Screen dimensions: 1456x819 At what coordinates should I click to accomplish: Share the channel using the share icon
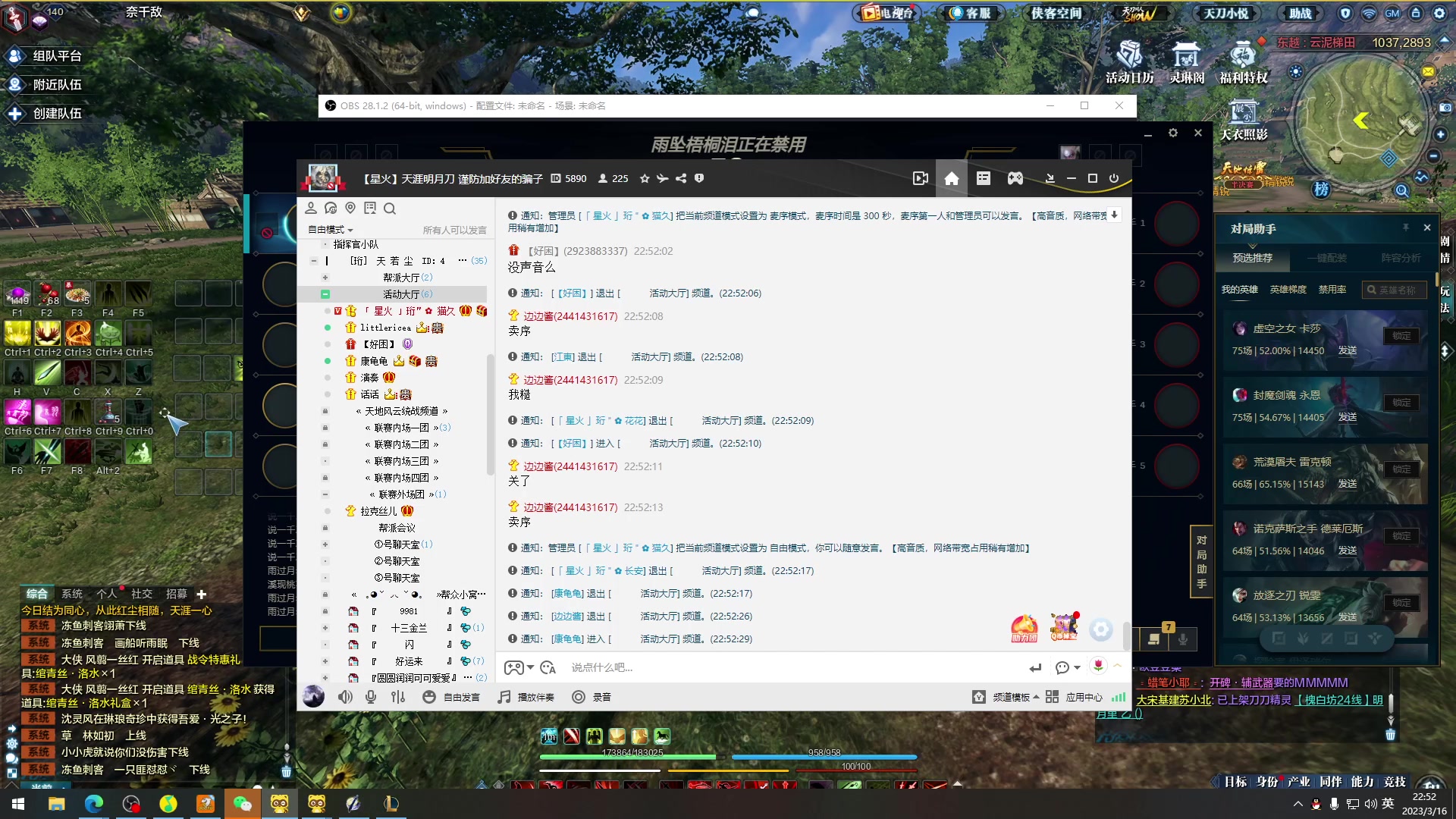pos(681,179)
